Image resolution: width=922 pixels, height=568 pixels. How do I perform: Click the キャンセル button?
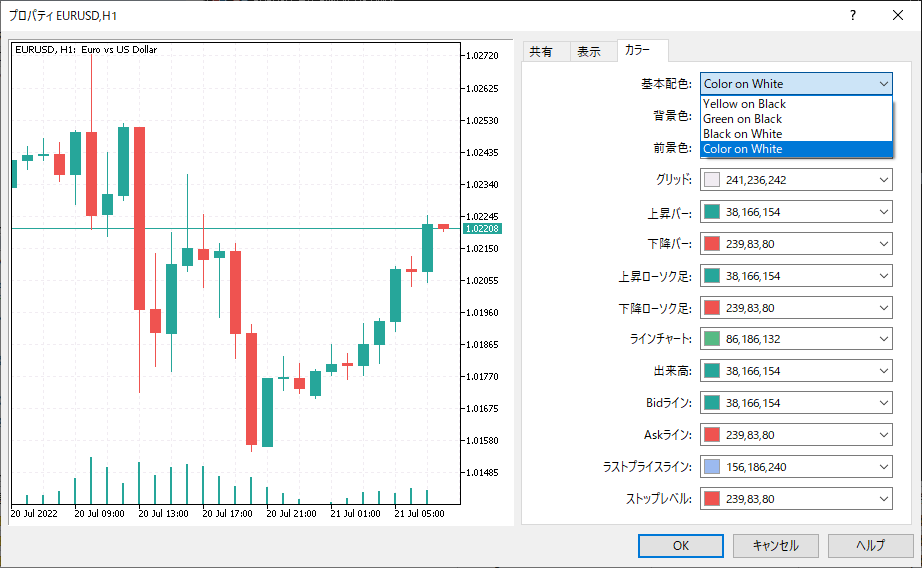pos(776,546)
